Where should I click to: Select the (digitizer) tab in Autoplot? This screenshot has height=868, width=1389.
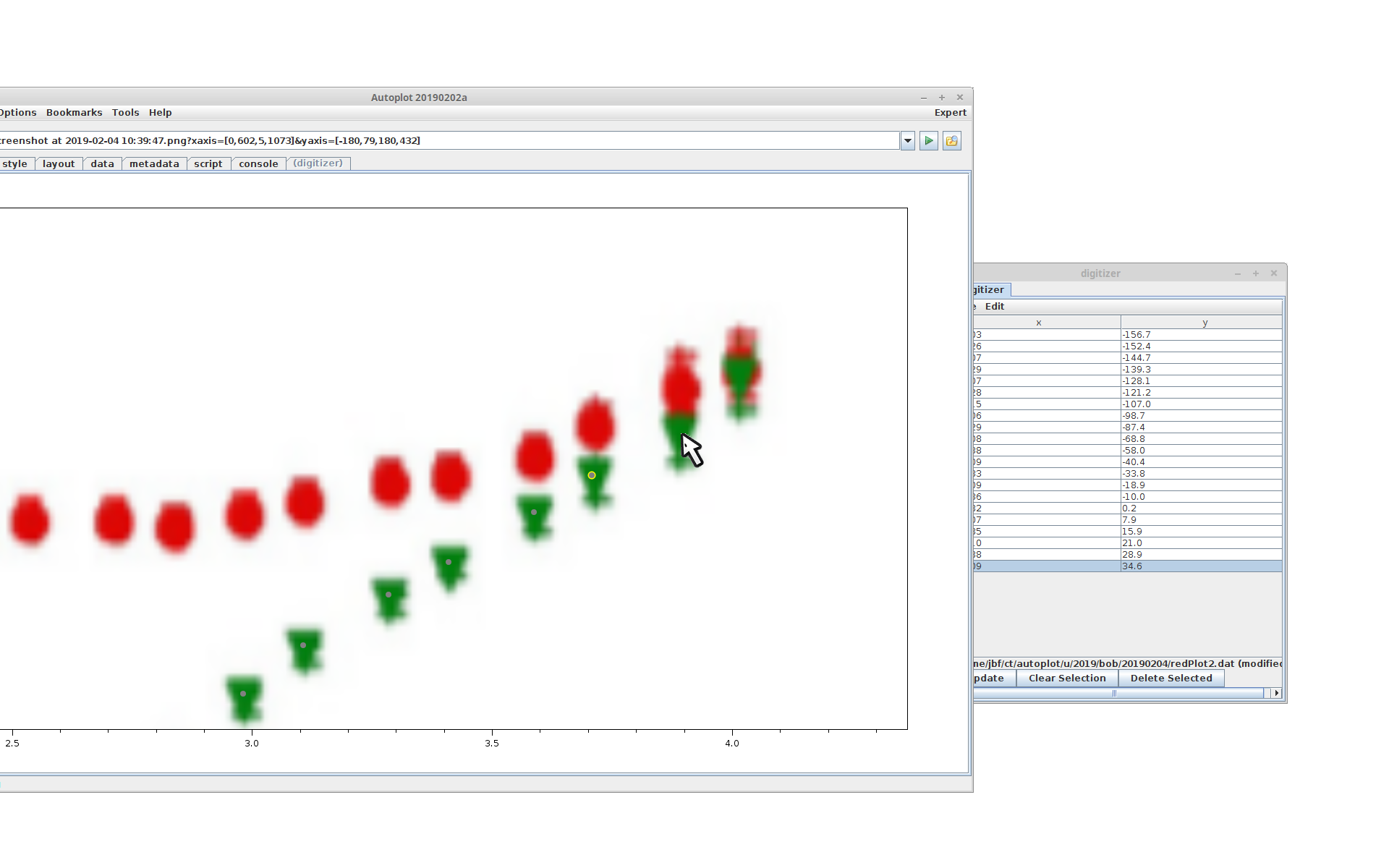318,163
